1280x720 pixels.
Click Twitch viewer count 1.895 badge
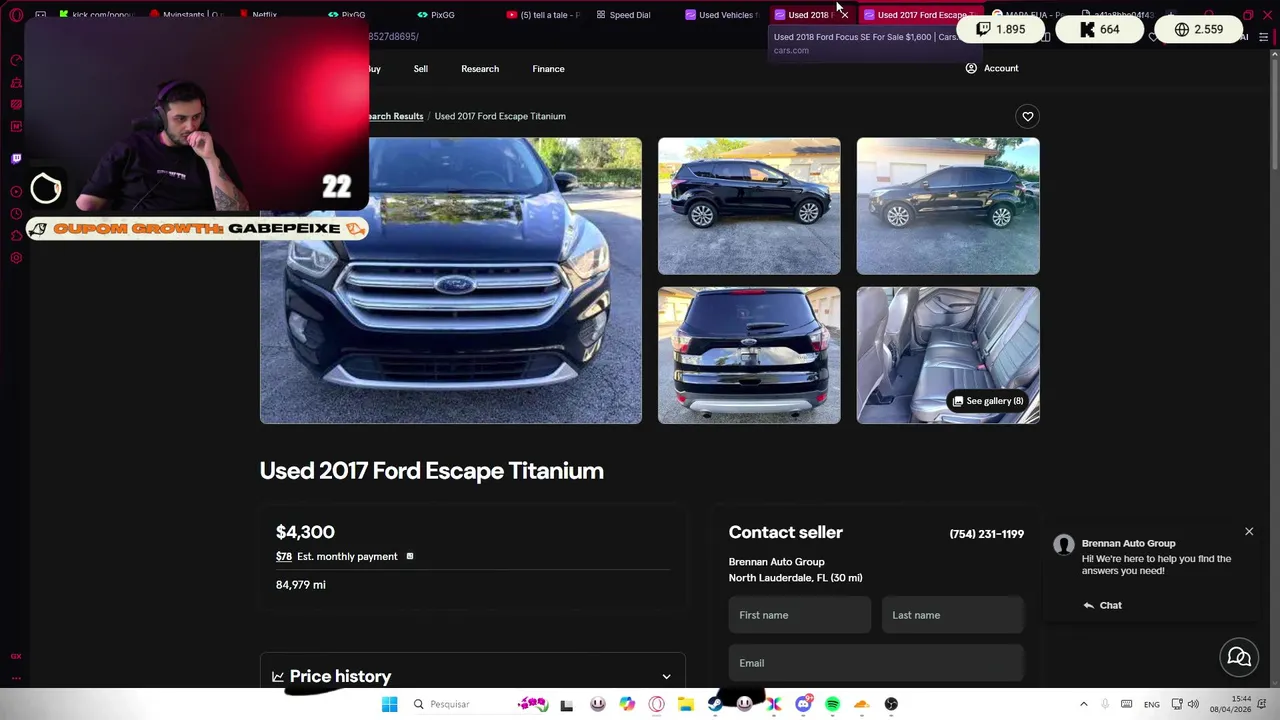click(x=1002, y=29)
